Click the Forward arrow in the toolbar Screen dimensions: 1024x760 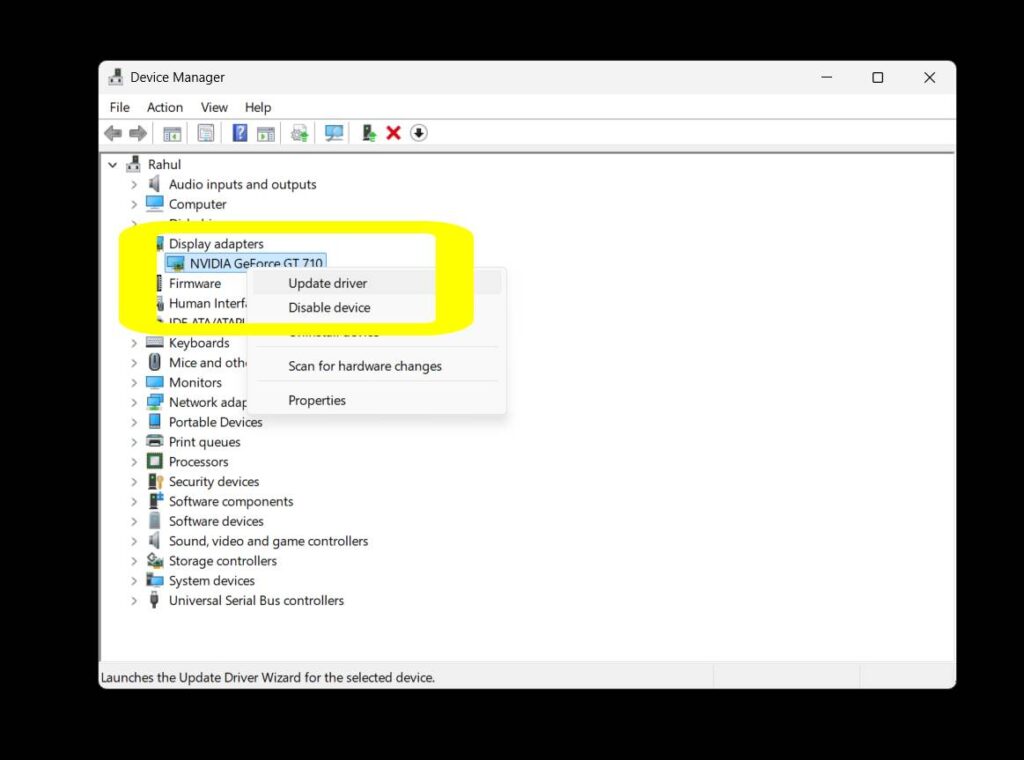point(138,133)
